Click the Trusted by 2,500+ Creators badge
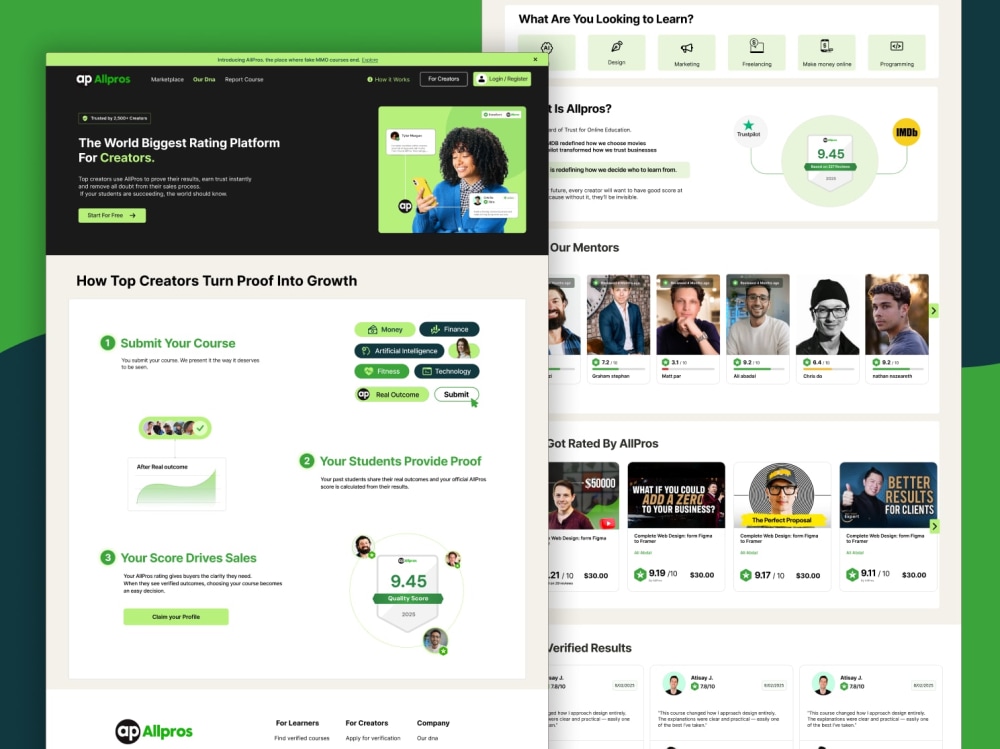The image size is (1000, 749). click(x=114, y=118)
